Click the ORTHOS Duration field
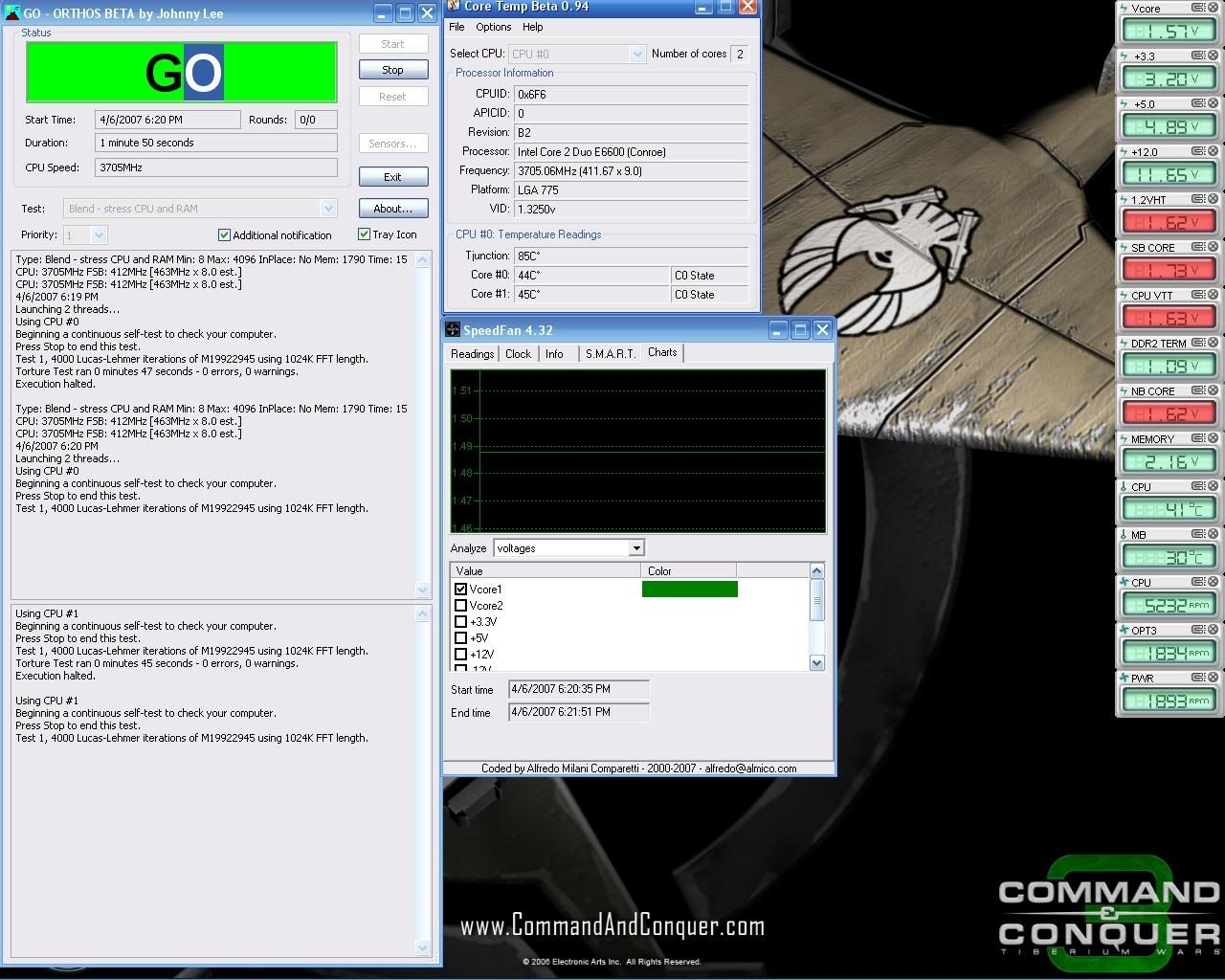The width and height of the screenshot is (1225, 980). [216, 143]
